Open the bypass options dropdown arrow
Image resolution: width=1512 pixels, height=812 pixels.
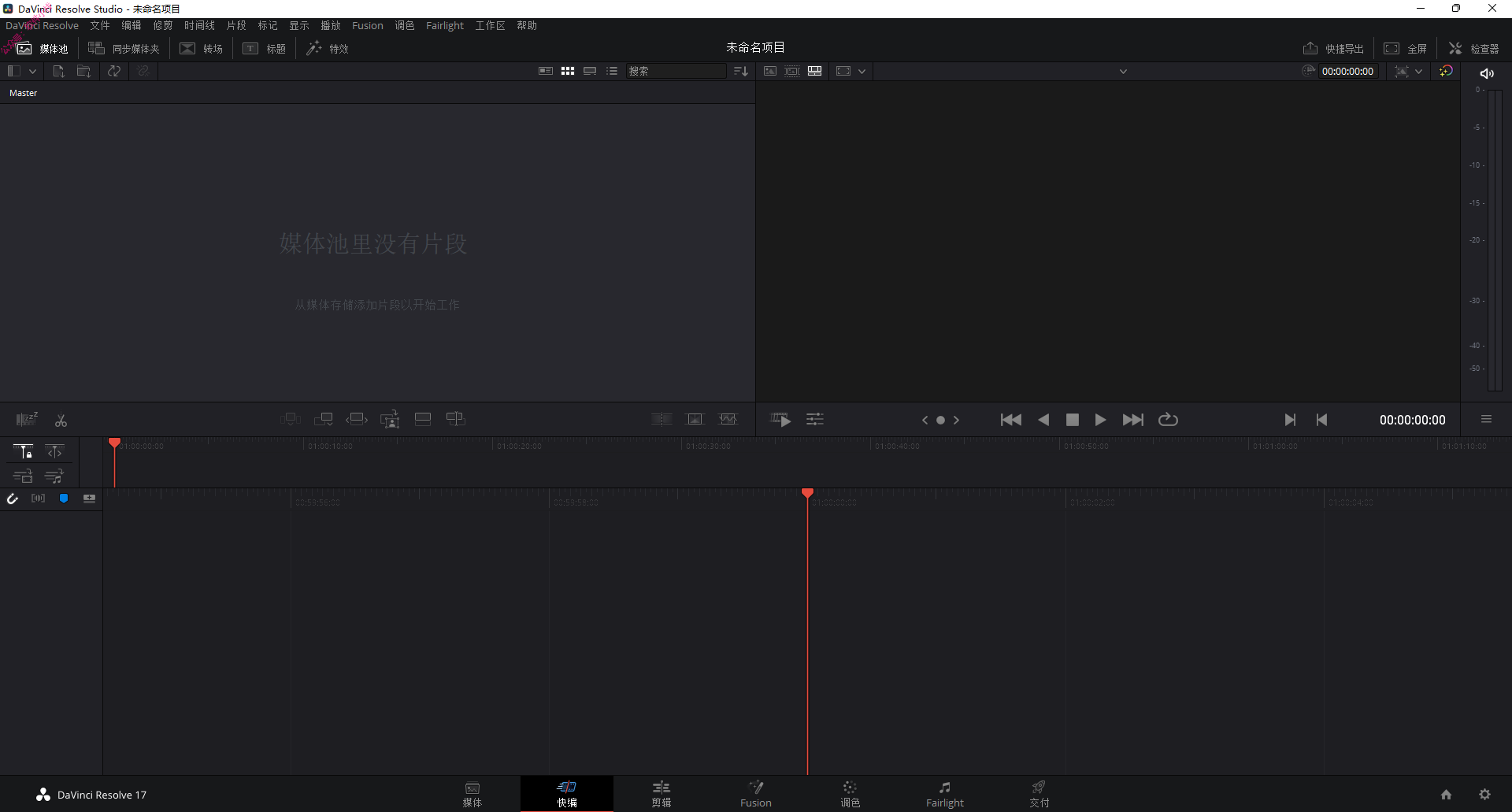pos(1419,72)
